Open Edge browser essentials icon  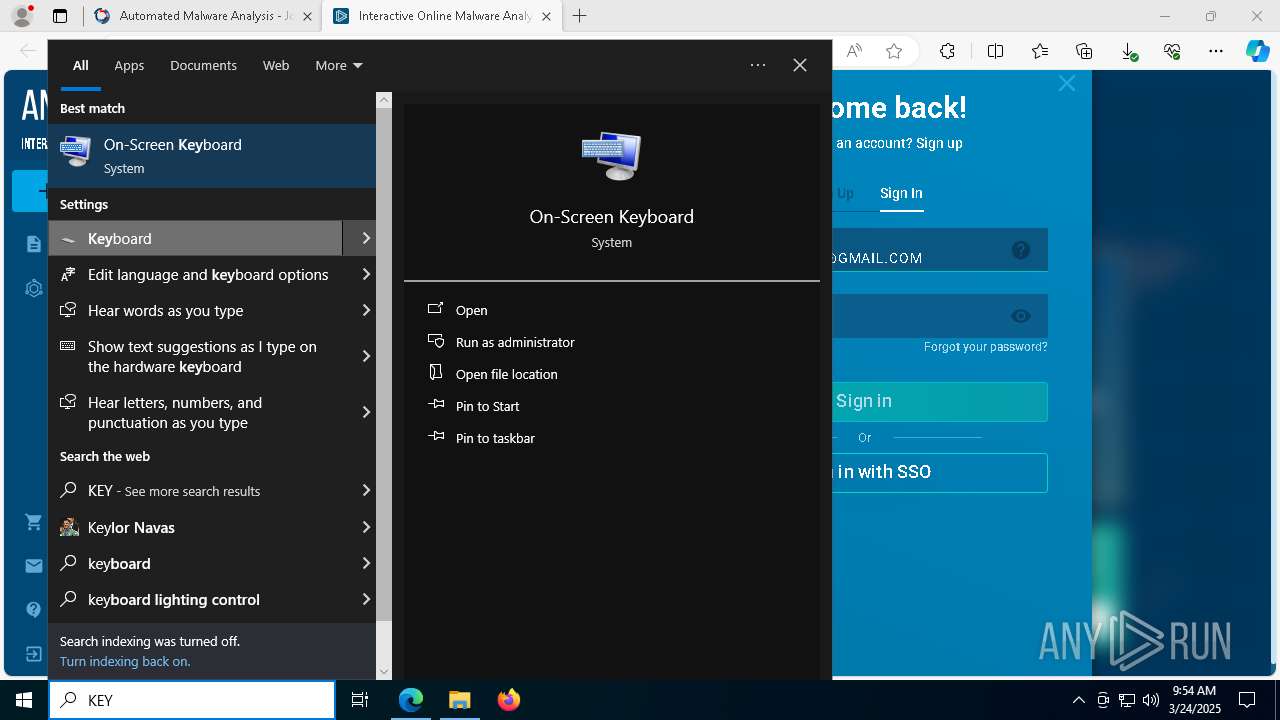[1172, 51]
